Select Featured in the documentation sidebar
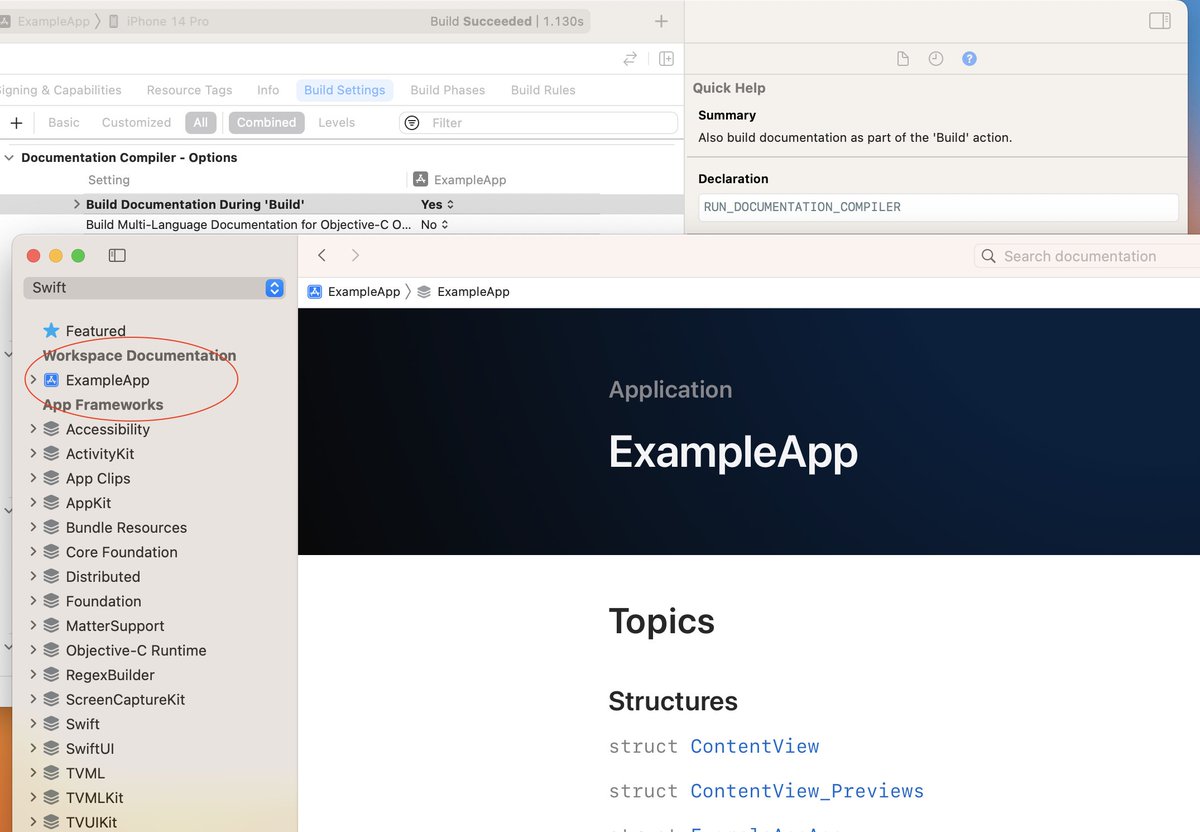 coord(95,331)
